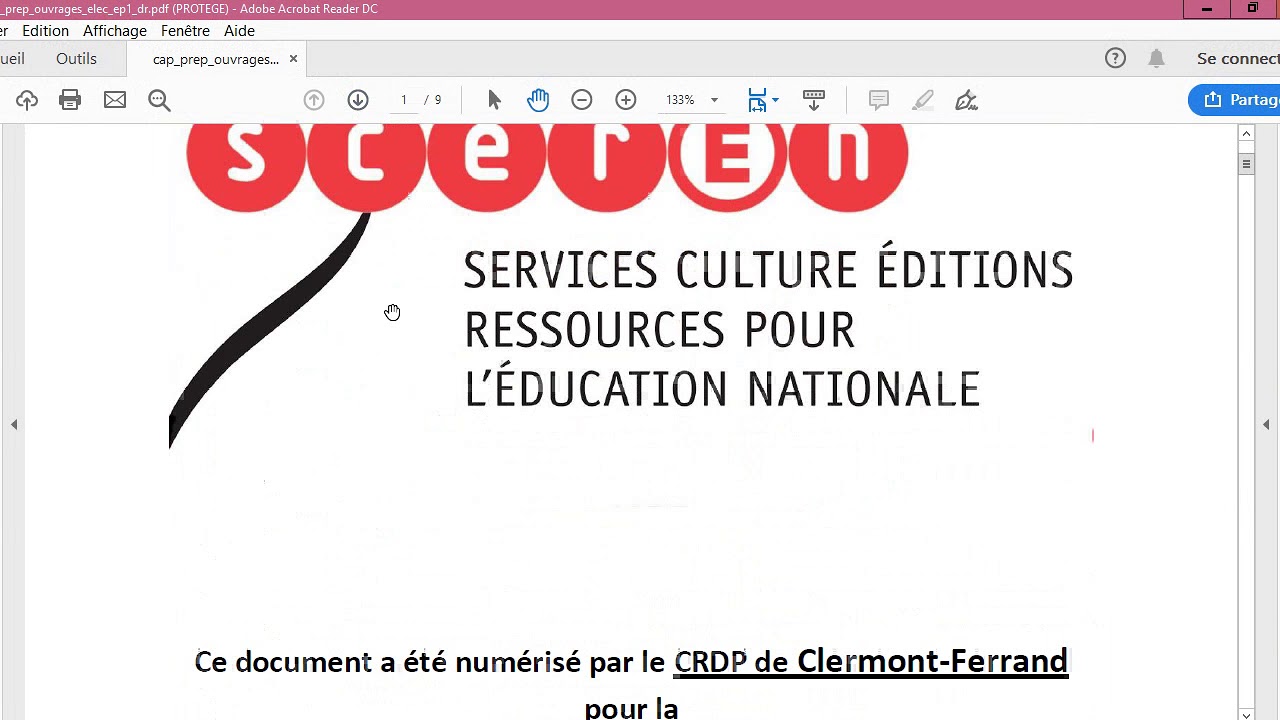Click the CRDP de Clermont-Ferrand underlined text
The height and width of the screenshot is (720, 1280).
871,661
